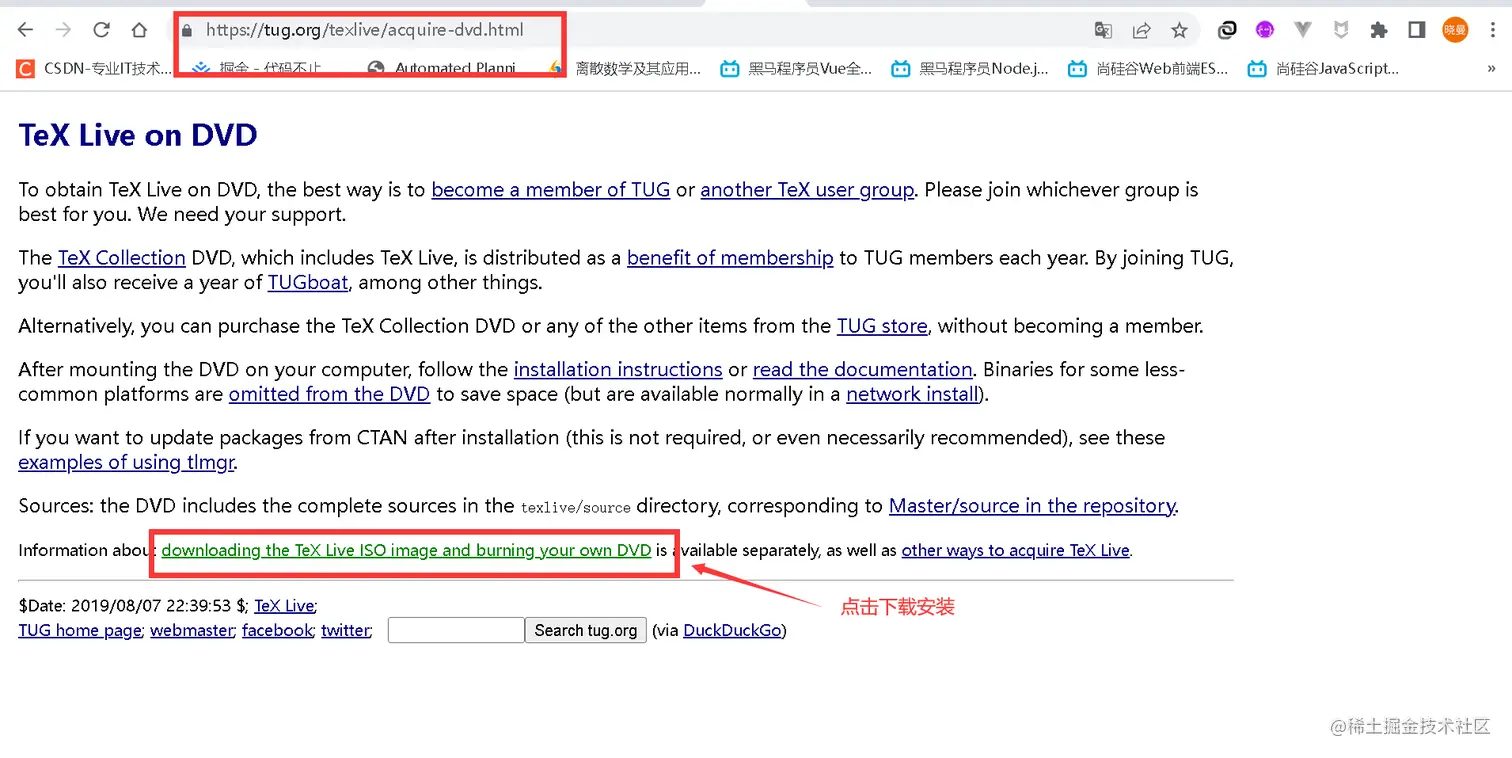This screenshot has height=758, width=1512.
Task: Open the DuckDuckGo link
Action: tap(732, 630)
